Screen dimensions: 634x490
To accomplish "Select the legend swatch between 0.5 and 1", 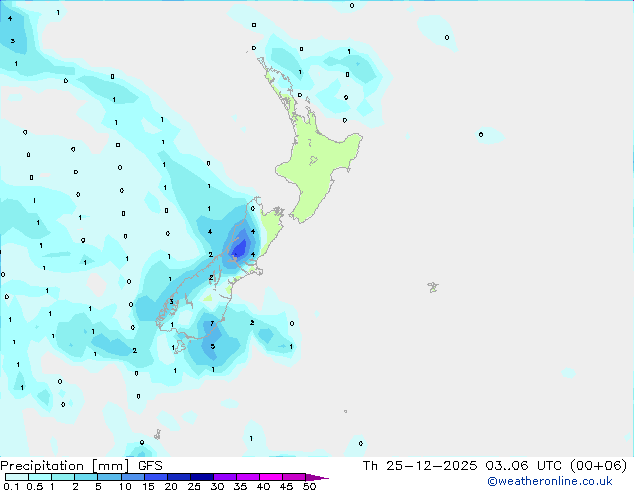I will pos(40,477).
